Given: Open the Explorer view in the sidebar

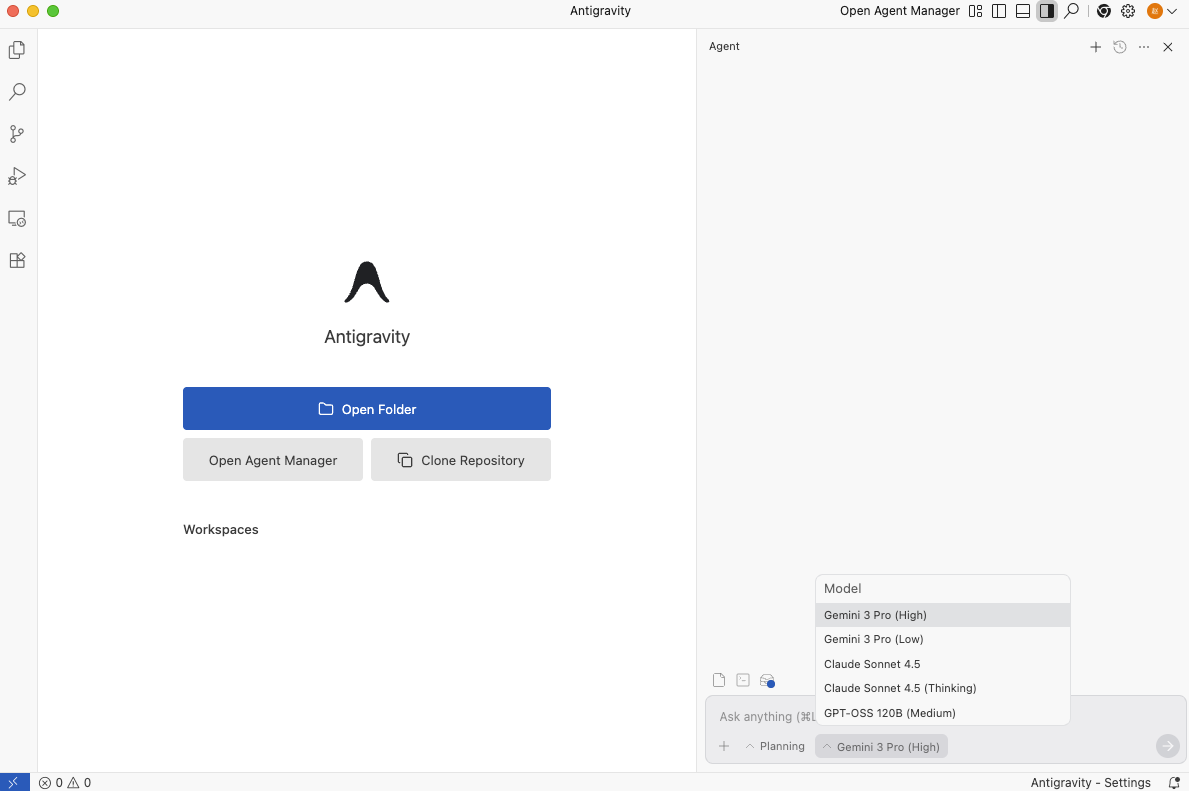Looking at the screenshot, I should coord(16,49).
